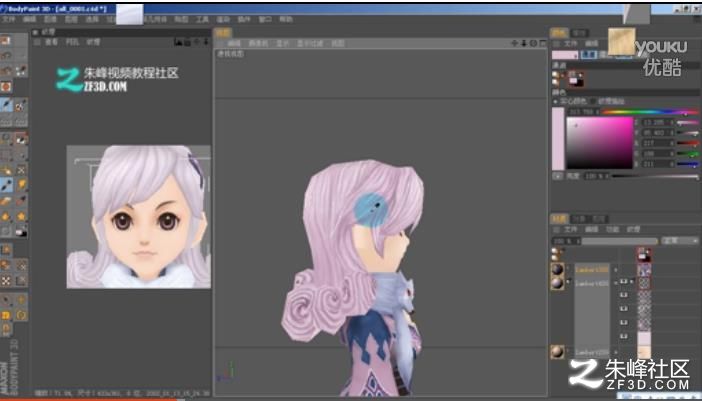The width and height of the screenshot is (702, 401).
Task: Open the 文件 menu in main menu bar
Action: coord(9,19)
